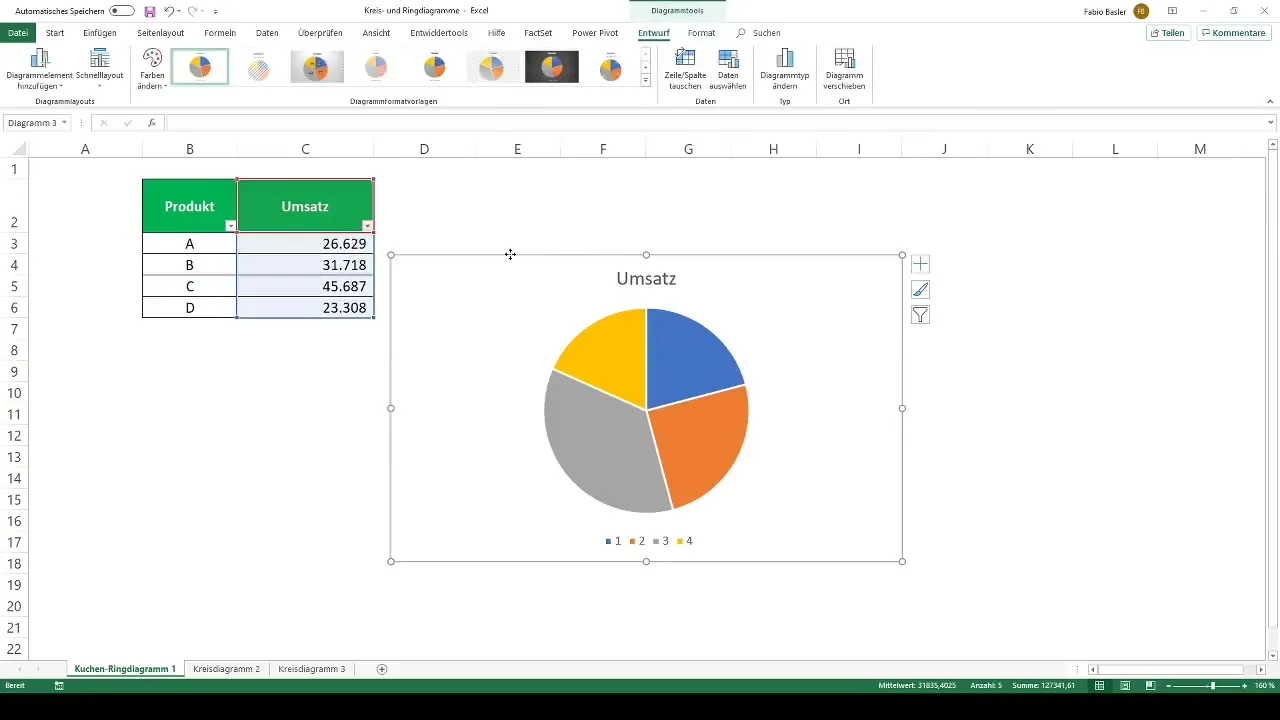Click the insert function fx icon
1280x720 pixels.
[x=152, y=123]
